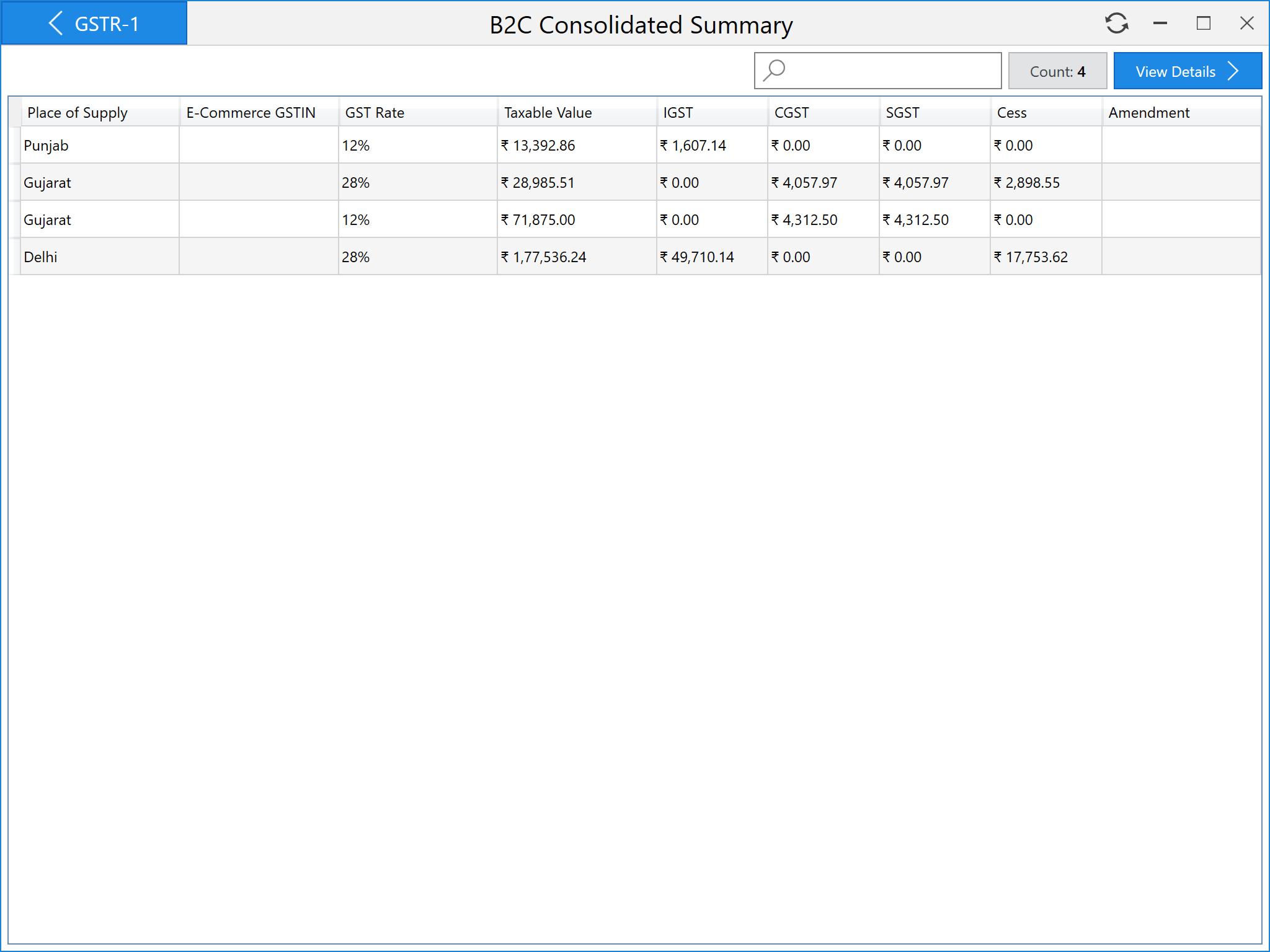The image size is (1270, 952).
Task: Click the refresh icon in title bar
Action: 1116,24
